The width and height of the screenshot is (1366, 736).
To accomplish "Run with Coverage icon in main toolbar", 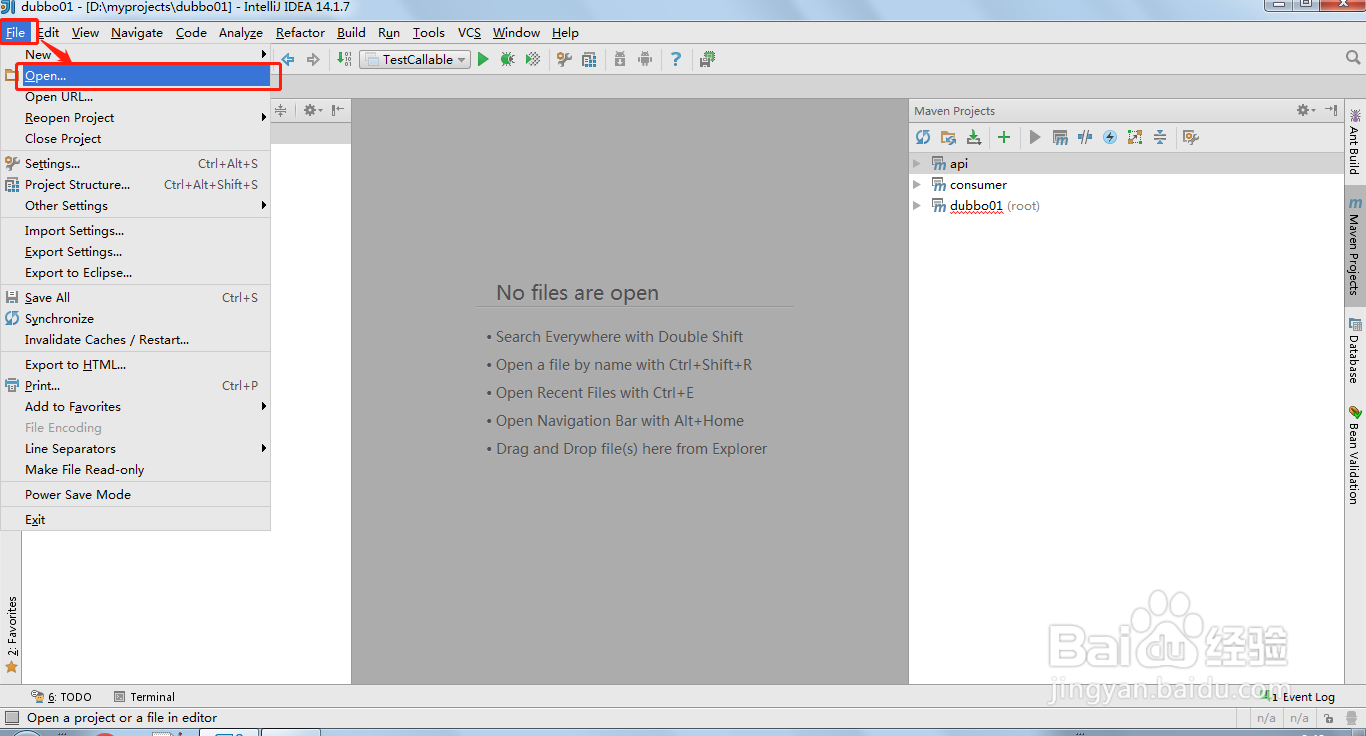I will [x=533, y=60].
